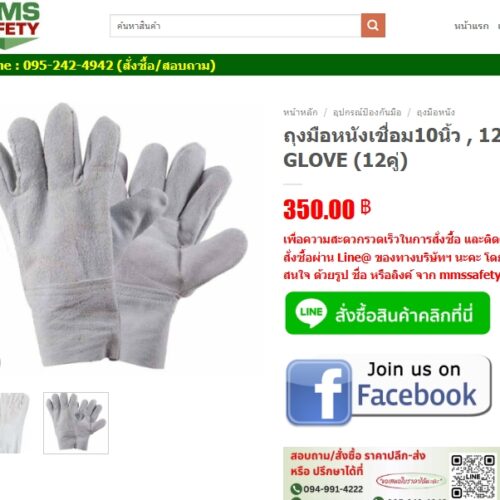Click the หน้าหลัก breadcrumb link

pyautogui.click(x=300, y=112)
